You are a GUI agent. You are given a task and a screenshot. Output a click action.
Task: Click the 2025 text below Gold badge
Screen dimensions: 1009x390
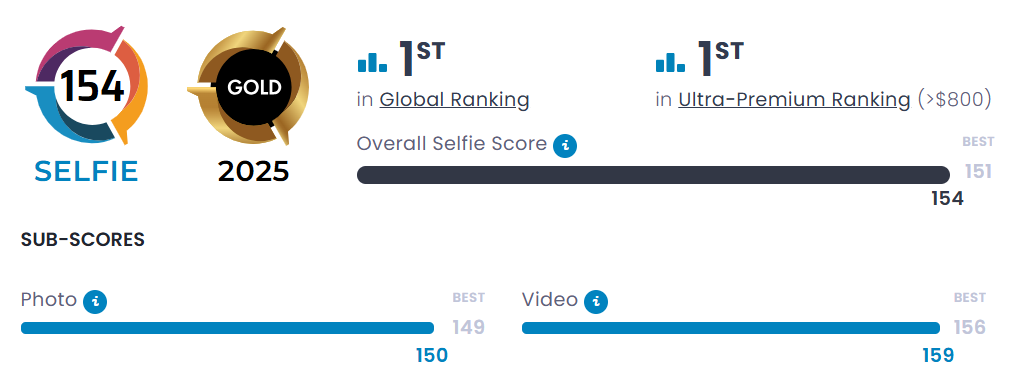click(253, 171)
